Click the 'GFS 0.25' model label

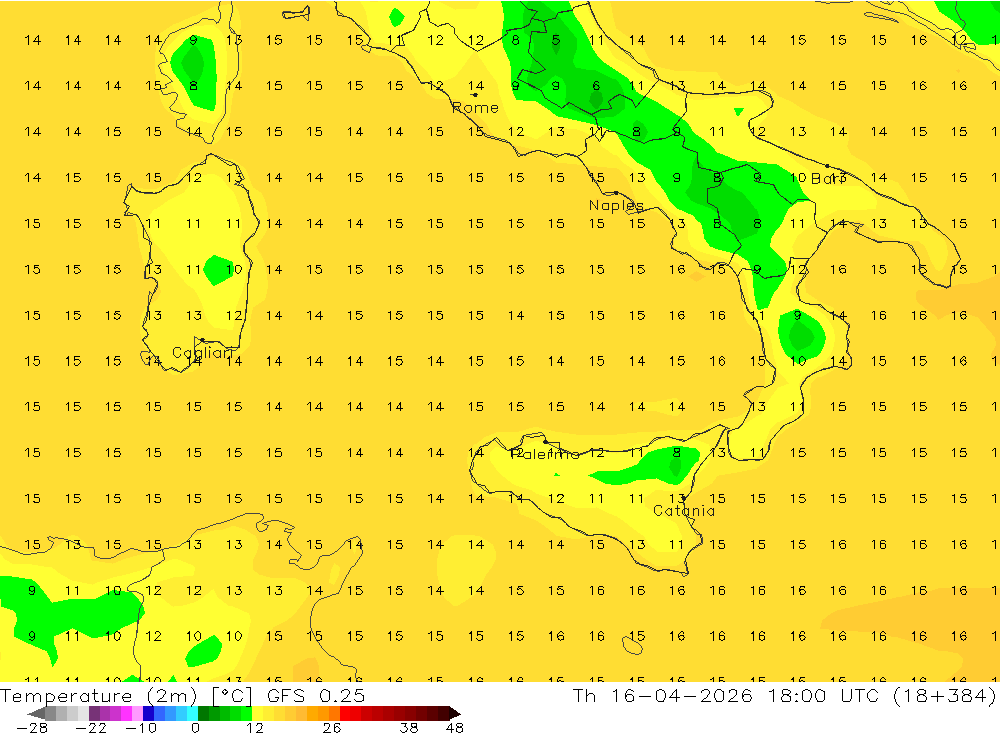[x=316, y=696]
